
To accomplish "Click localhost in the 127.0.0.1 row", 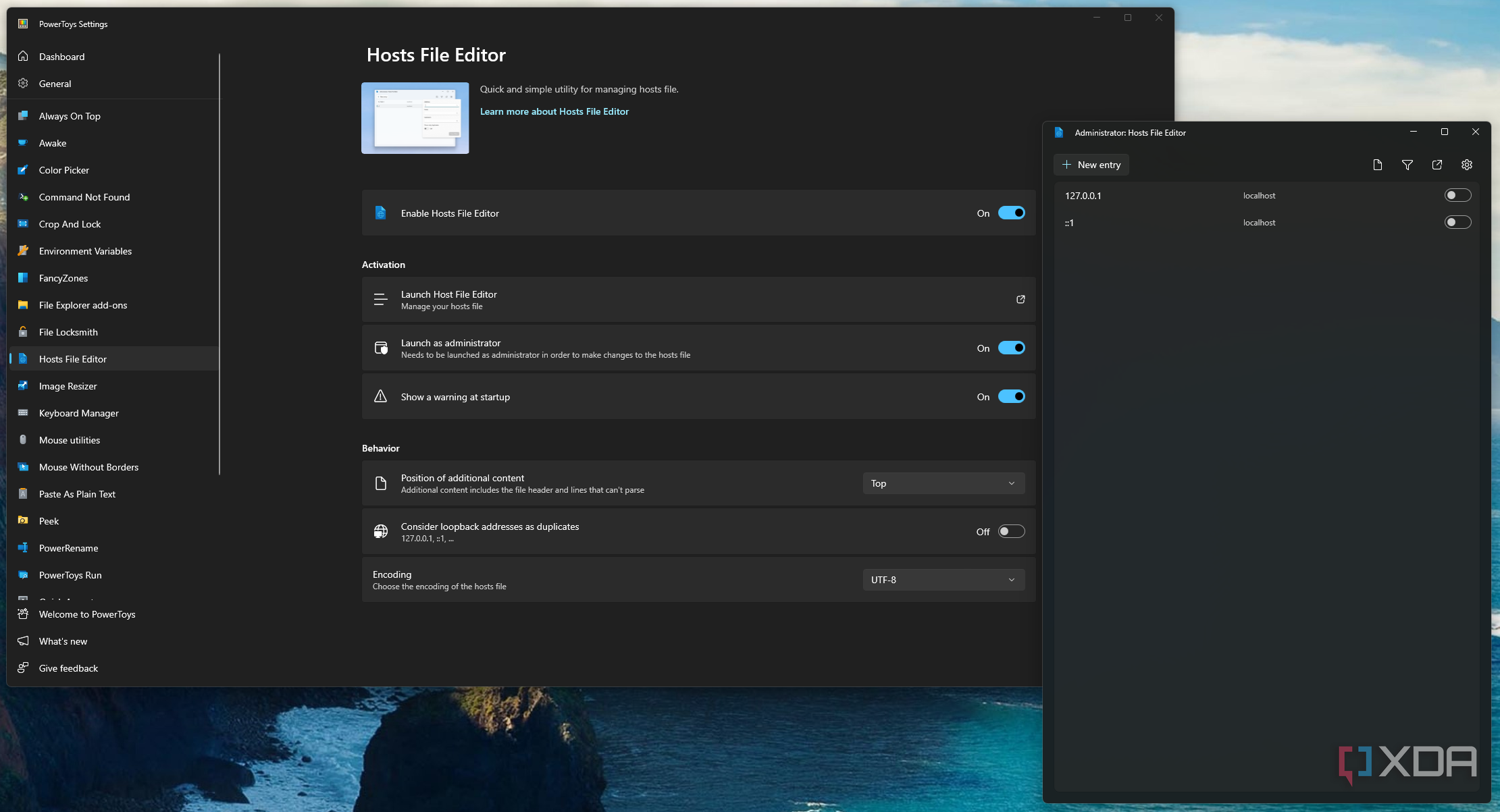I will coord(1259,196).
